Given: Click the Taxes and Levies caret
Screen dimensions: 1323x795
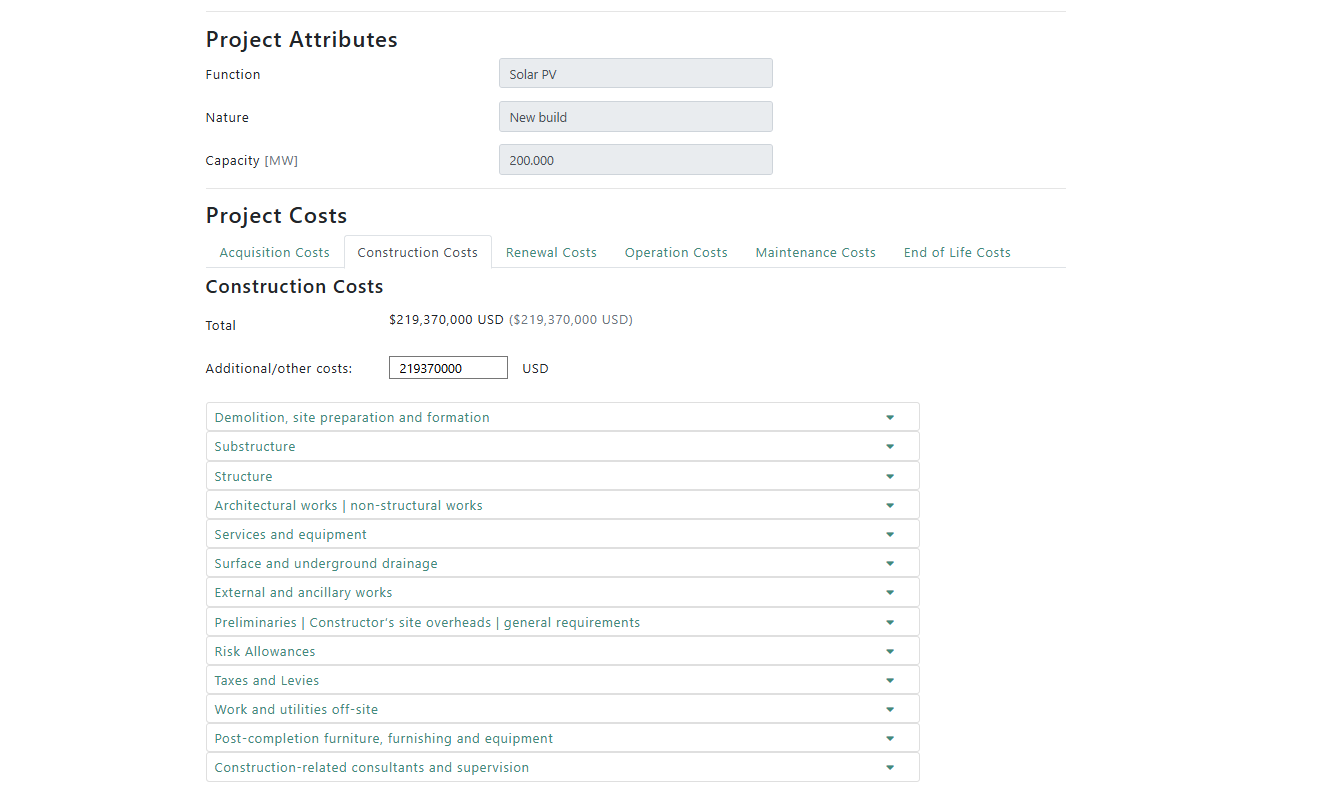Looking at the screenshot, I should coord(889,681).
